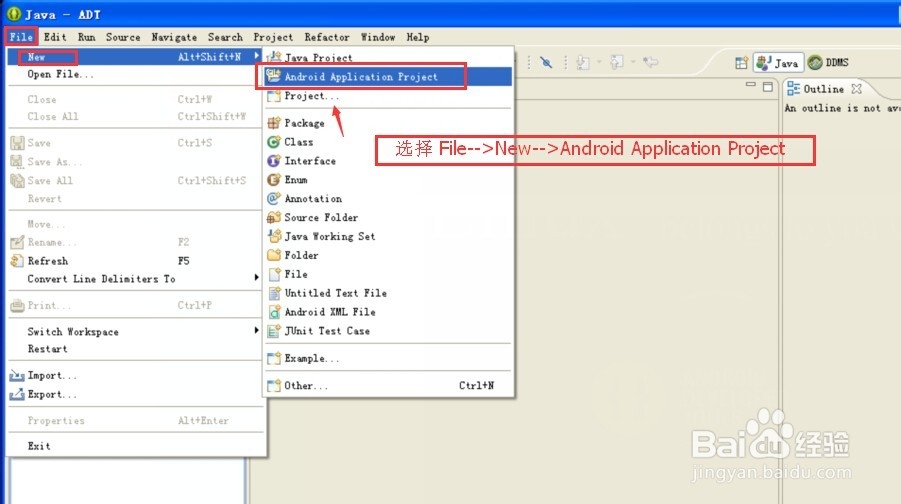Expand Switch Workspace submenu arrow

[256, 330]
